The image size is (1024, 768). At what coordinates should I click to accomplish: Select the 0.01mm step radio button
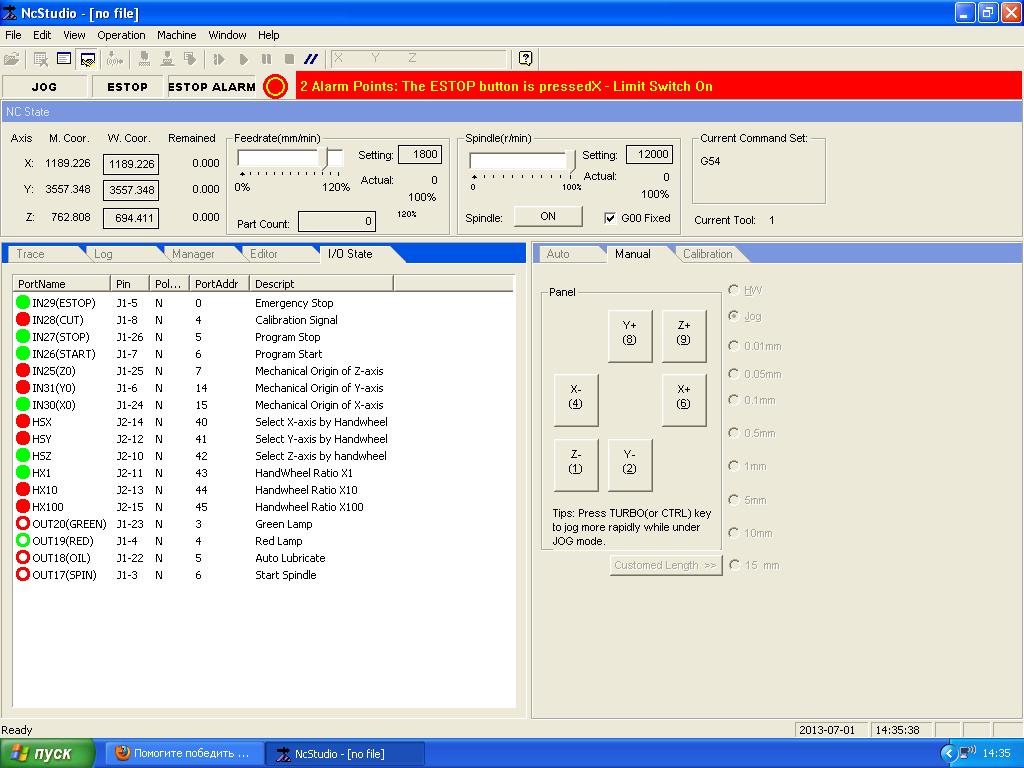pos(734,345)
